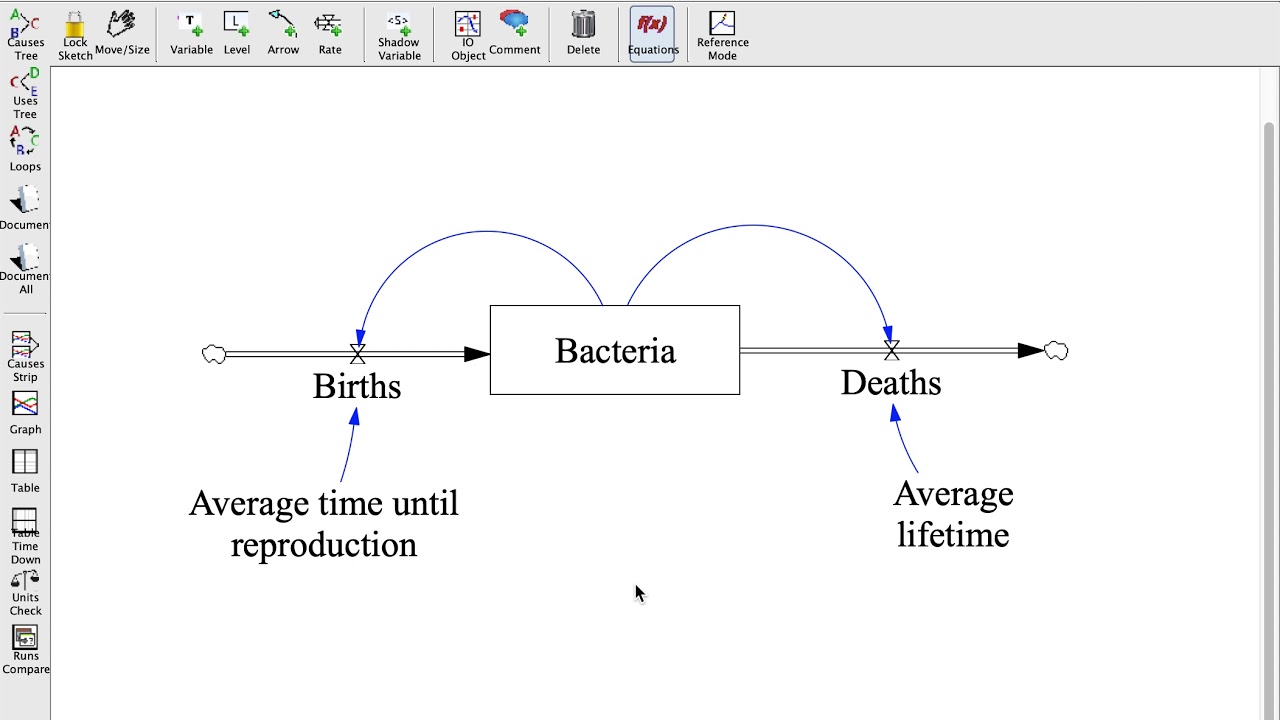The height and width of the screenshot is (720, 1280).
Task: Run the Units Check tool
Action: coord(25,594)
